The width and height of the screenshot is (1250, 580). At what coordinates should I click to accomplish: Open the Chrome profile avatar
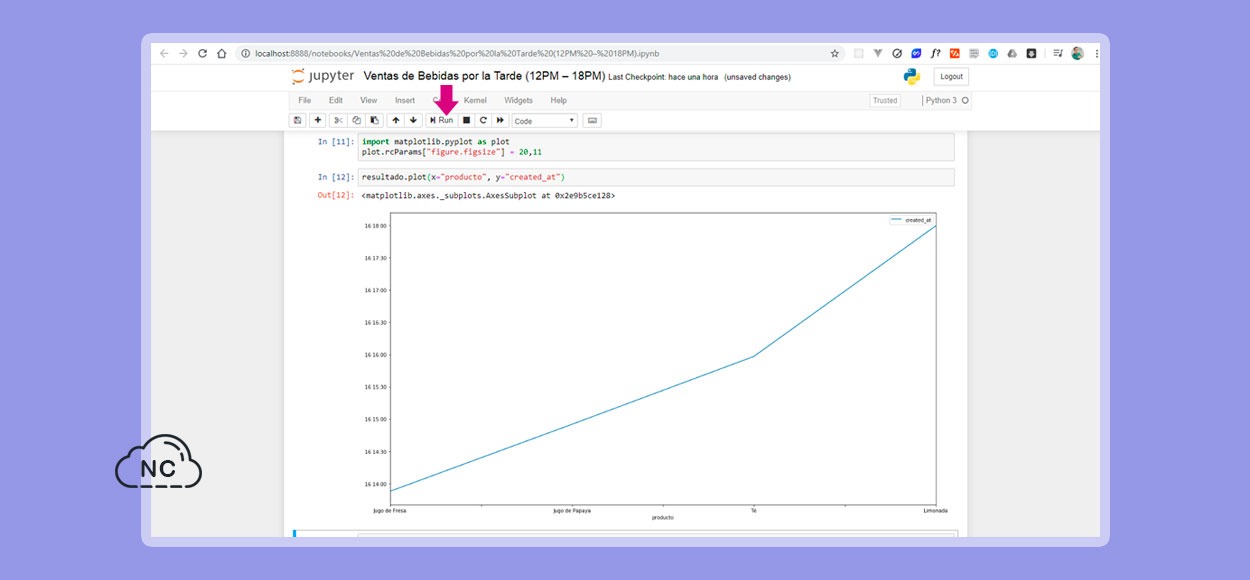click(x=1077, y=53)
